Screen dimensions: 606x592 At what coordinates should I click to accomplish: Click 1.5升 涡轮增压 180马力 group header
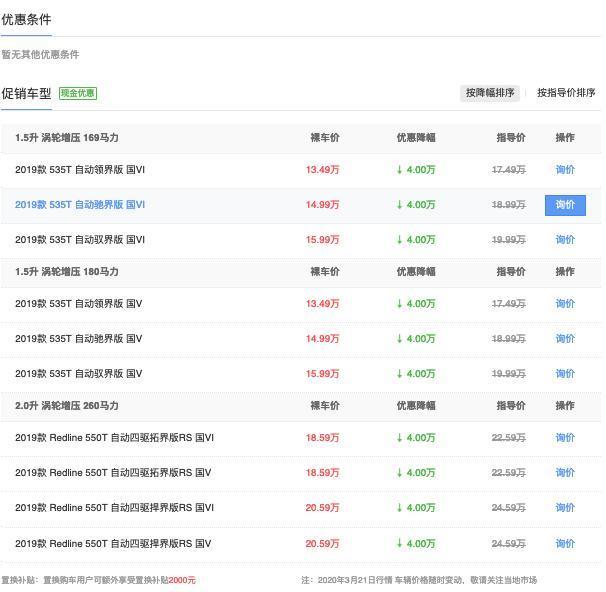67,272
